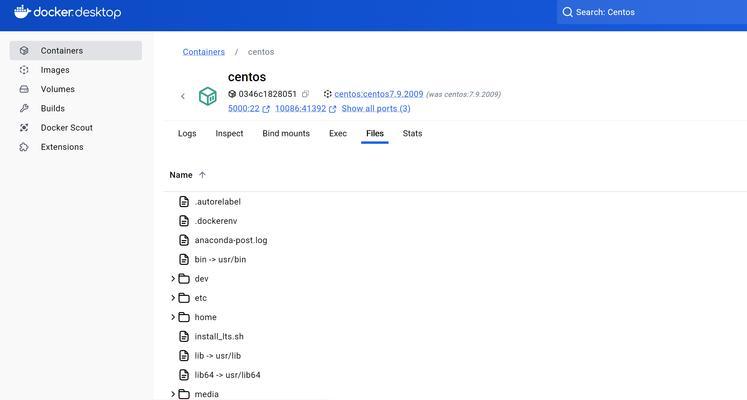
Task: Click Show all ports (3)
Action: coord(376,109)
